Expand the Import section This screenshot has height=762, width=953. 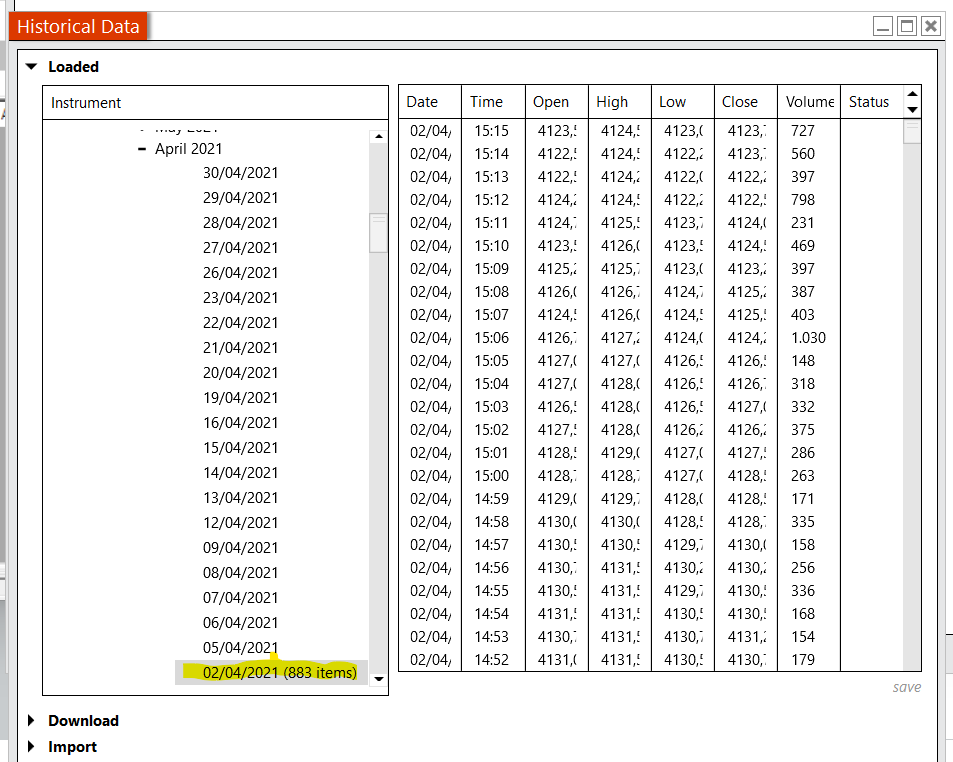click(31, 747)
